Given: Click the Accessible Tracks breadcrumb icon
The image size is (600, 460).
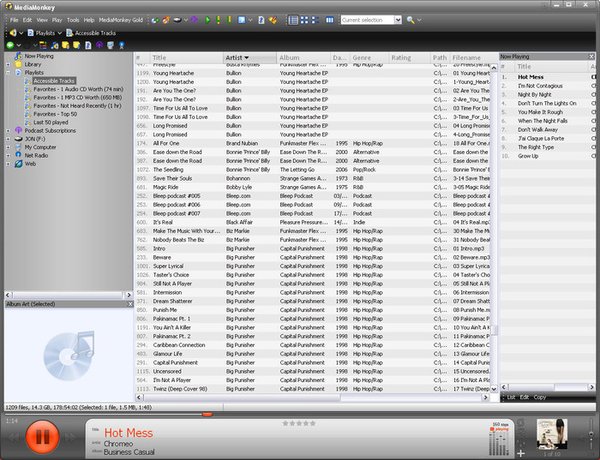Looking at the screenshot, I should pyautogui.click(x=70, y=33).
